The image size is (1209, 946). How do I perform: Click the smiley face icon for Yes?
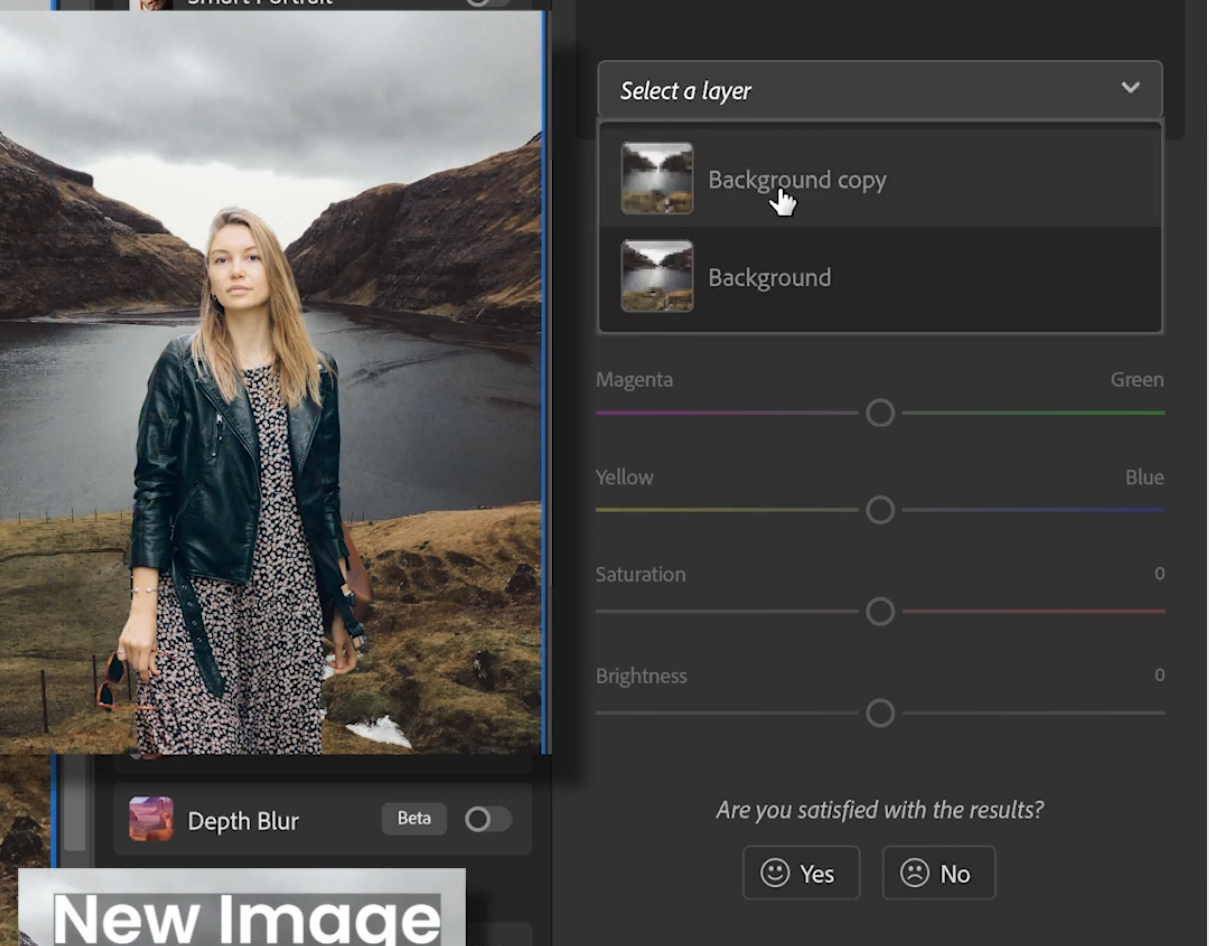pyautogui.click(x=775, y=873)
